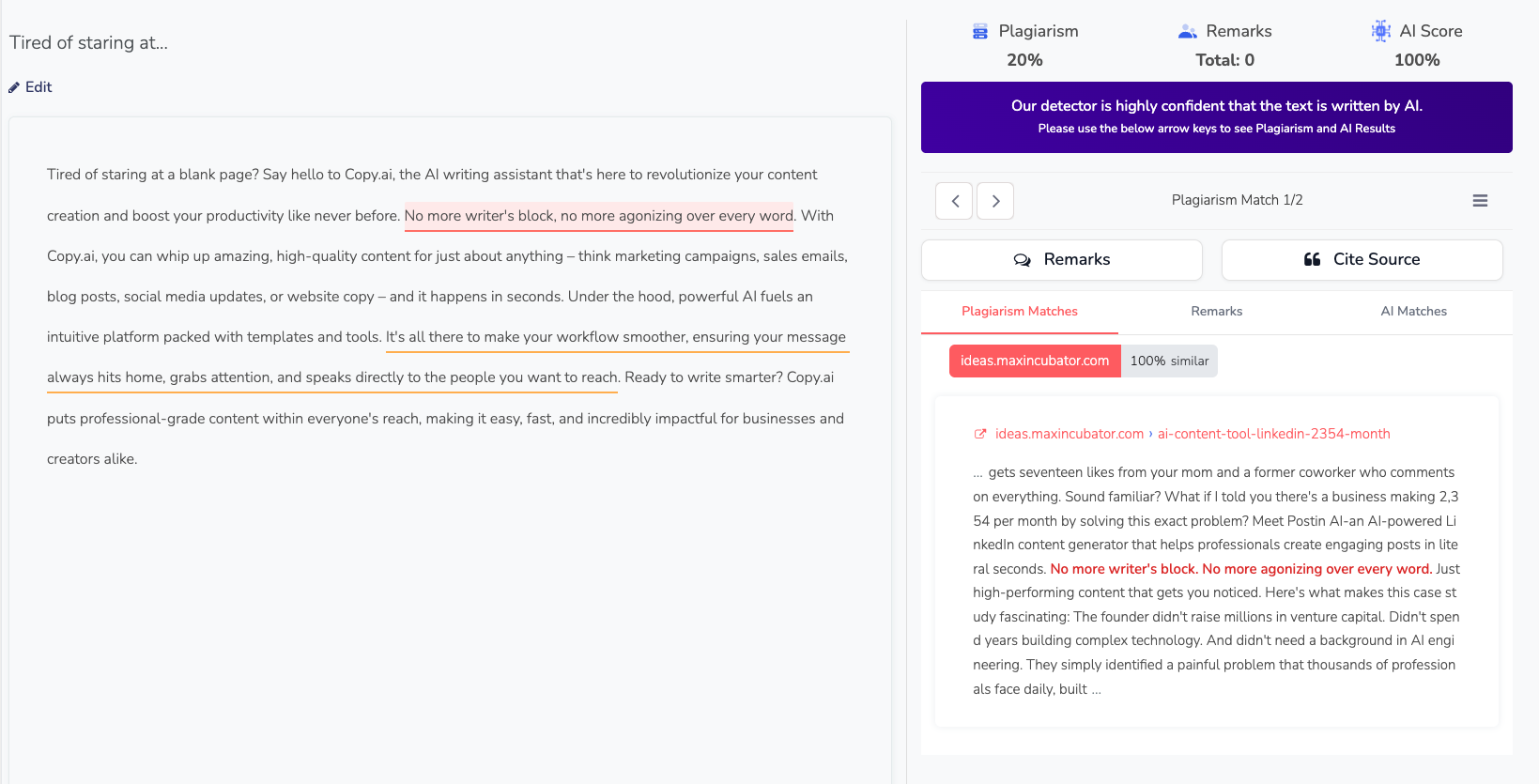Screen dimensions: 1539x784
Task: Switch to the AI Matches tab
Action: 1414,312
